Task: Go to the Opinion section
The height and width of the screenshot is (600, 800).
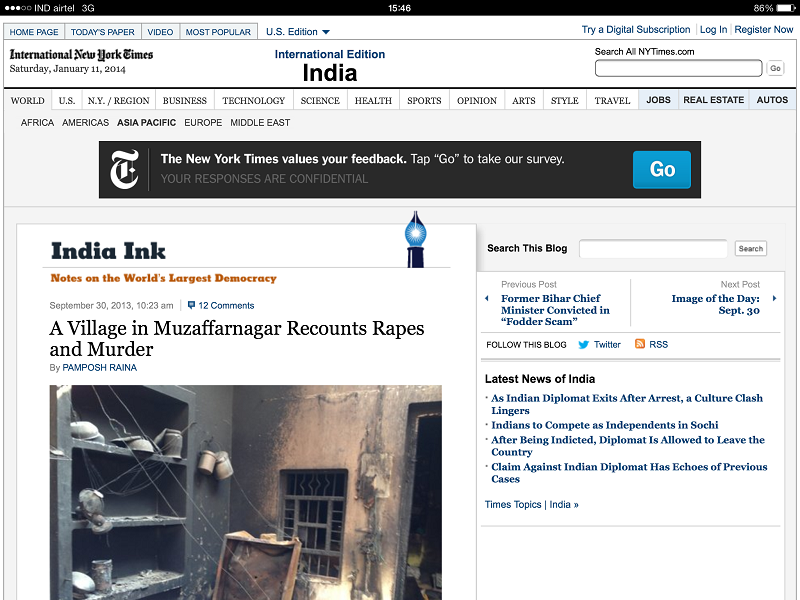Action: 477,101
